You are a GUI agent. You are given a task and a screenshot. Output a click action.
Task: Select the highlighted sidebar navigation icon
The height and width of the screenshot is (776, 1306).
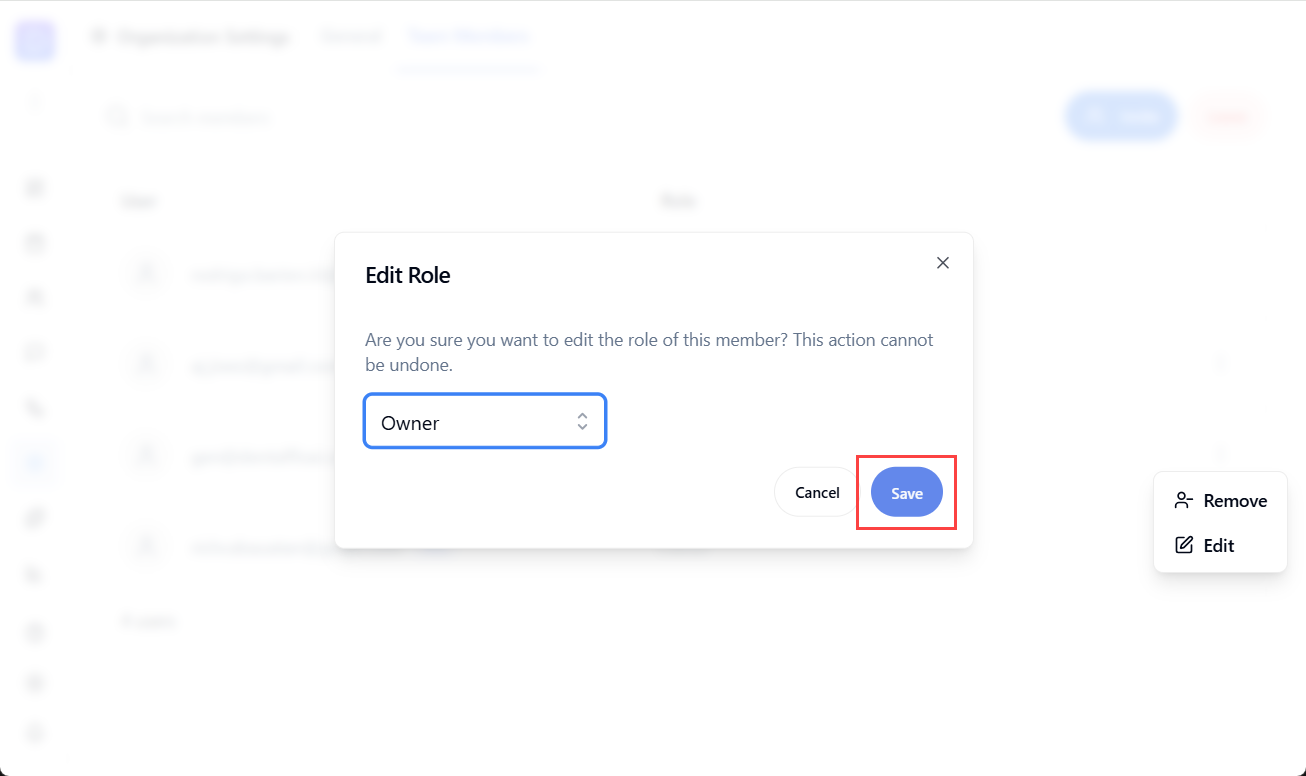34,462
